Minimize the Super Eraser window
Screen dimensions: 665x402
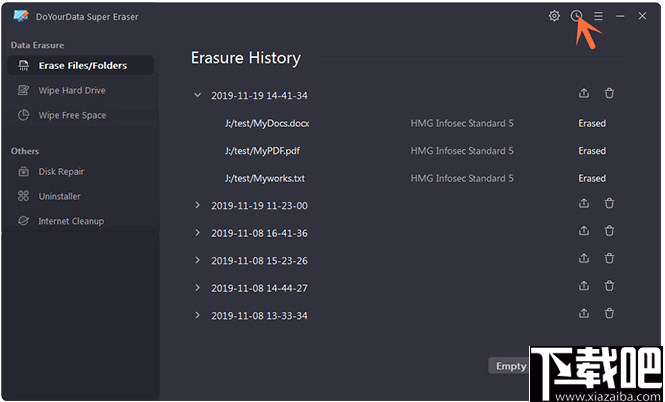click(x=620, y=16)
